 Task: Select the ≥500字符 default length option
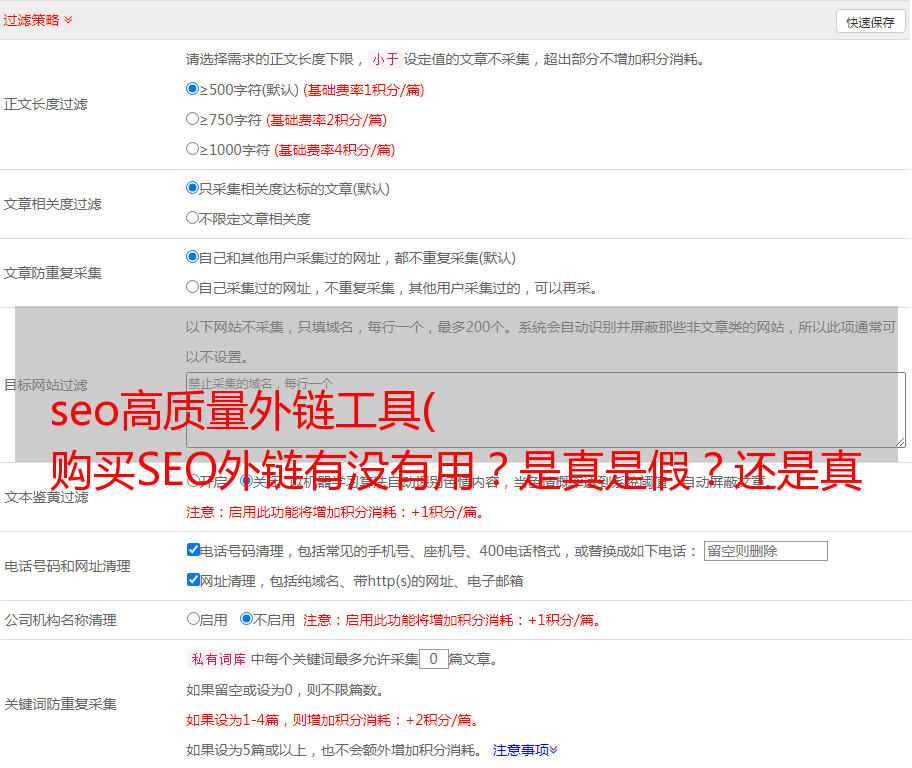coord(193,89)
